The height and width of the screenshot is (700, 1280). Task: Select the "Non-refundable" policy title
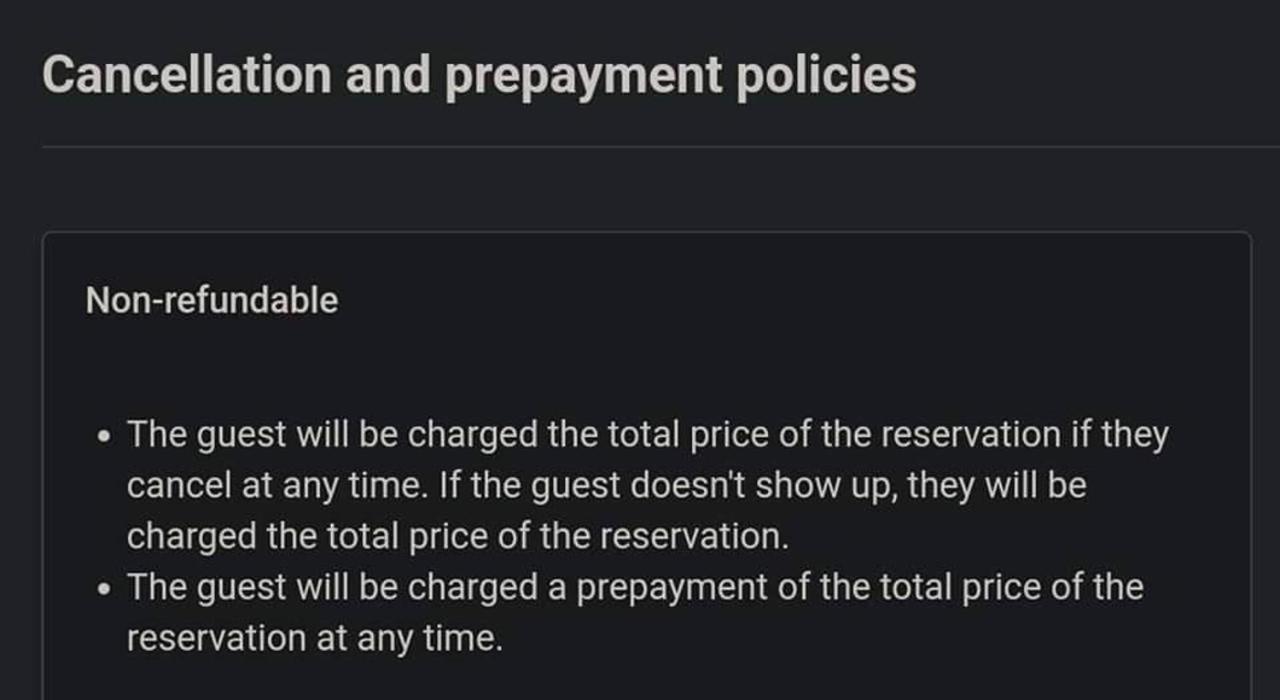212,300
